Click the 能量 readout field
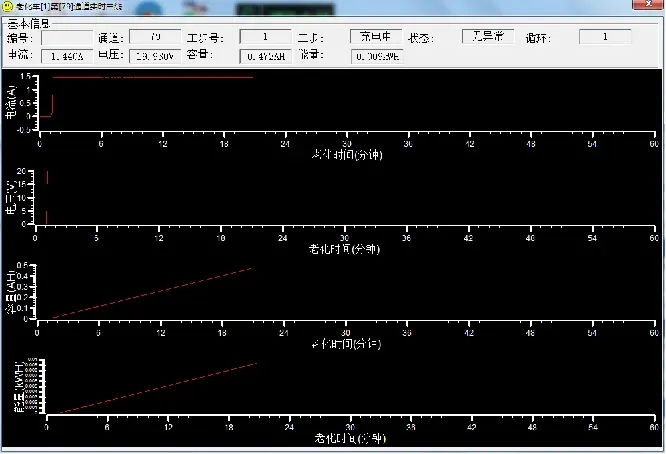The width and height of the screenshot is (666, 454). (x=376, y=56)
